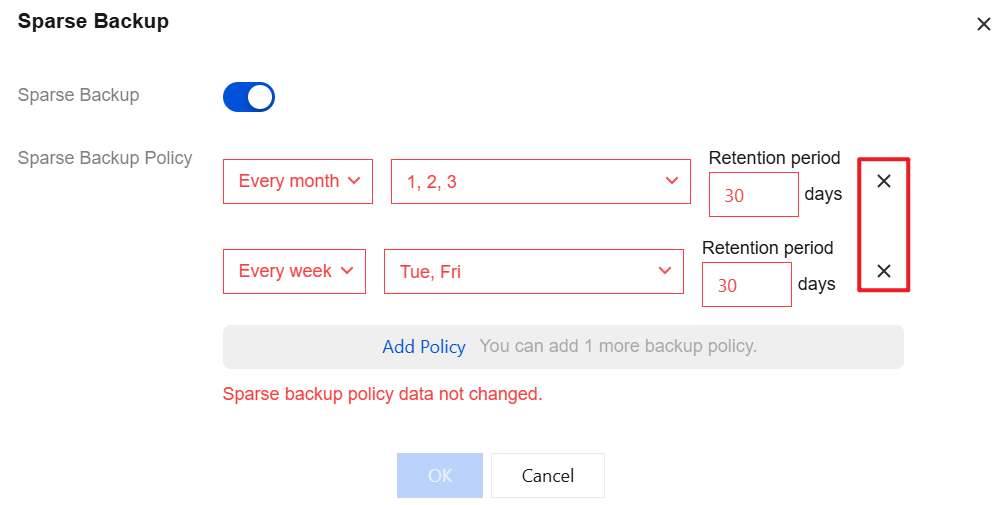Click the "add 1 more backup policy" hint
This screenshot has height=505, width=1003.
(x=618, y=347)
